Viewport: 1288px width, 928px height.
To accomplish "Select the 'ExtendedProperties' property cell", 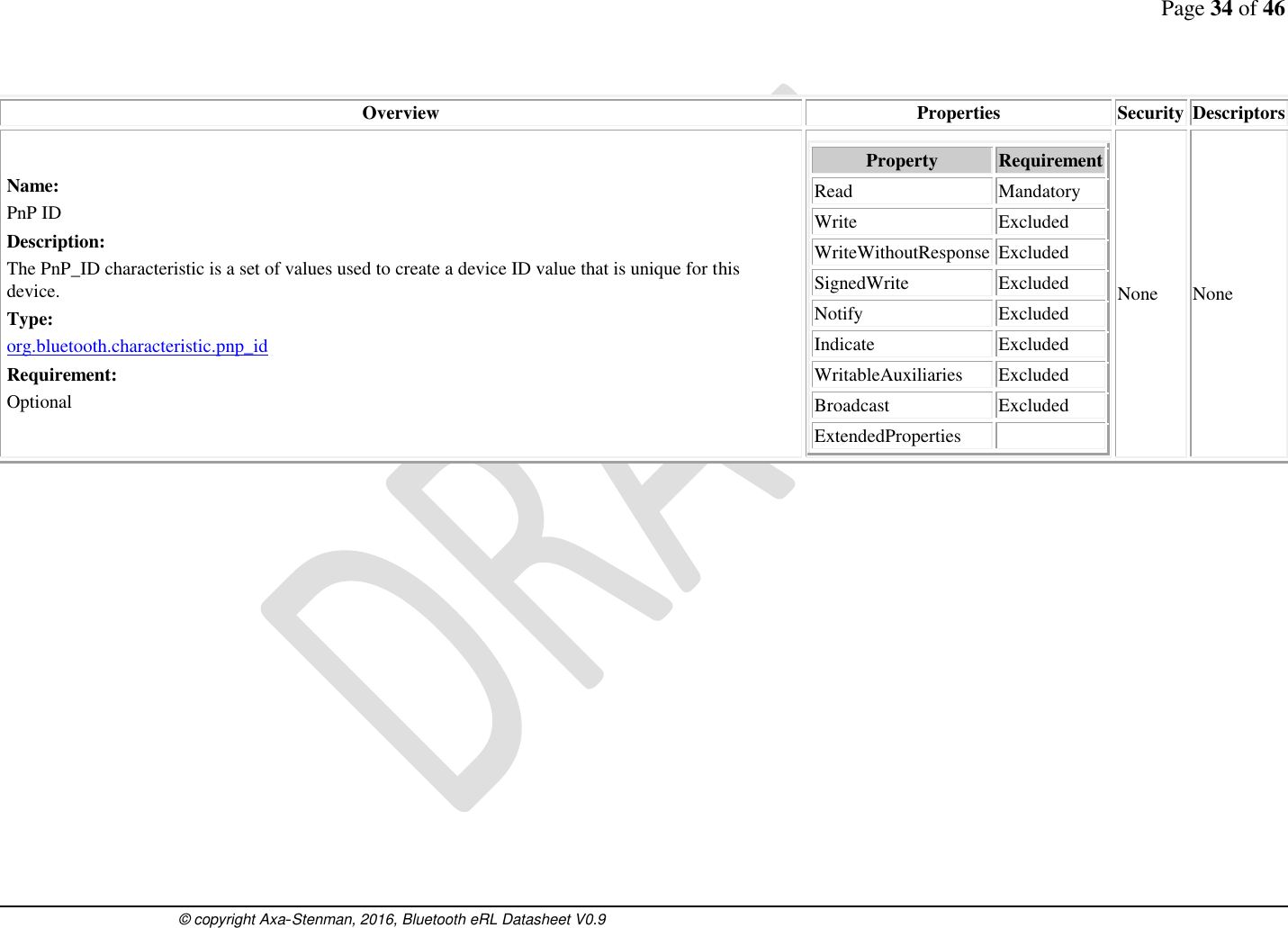I will pos(902,436).
